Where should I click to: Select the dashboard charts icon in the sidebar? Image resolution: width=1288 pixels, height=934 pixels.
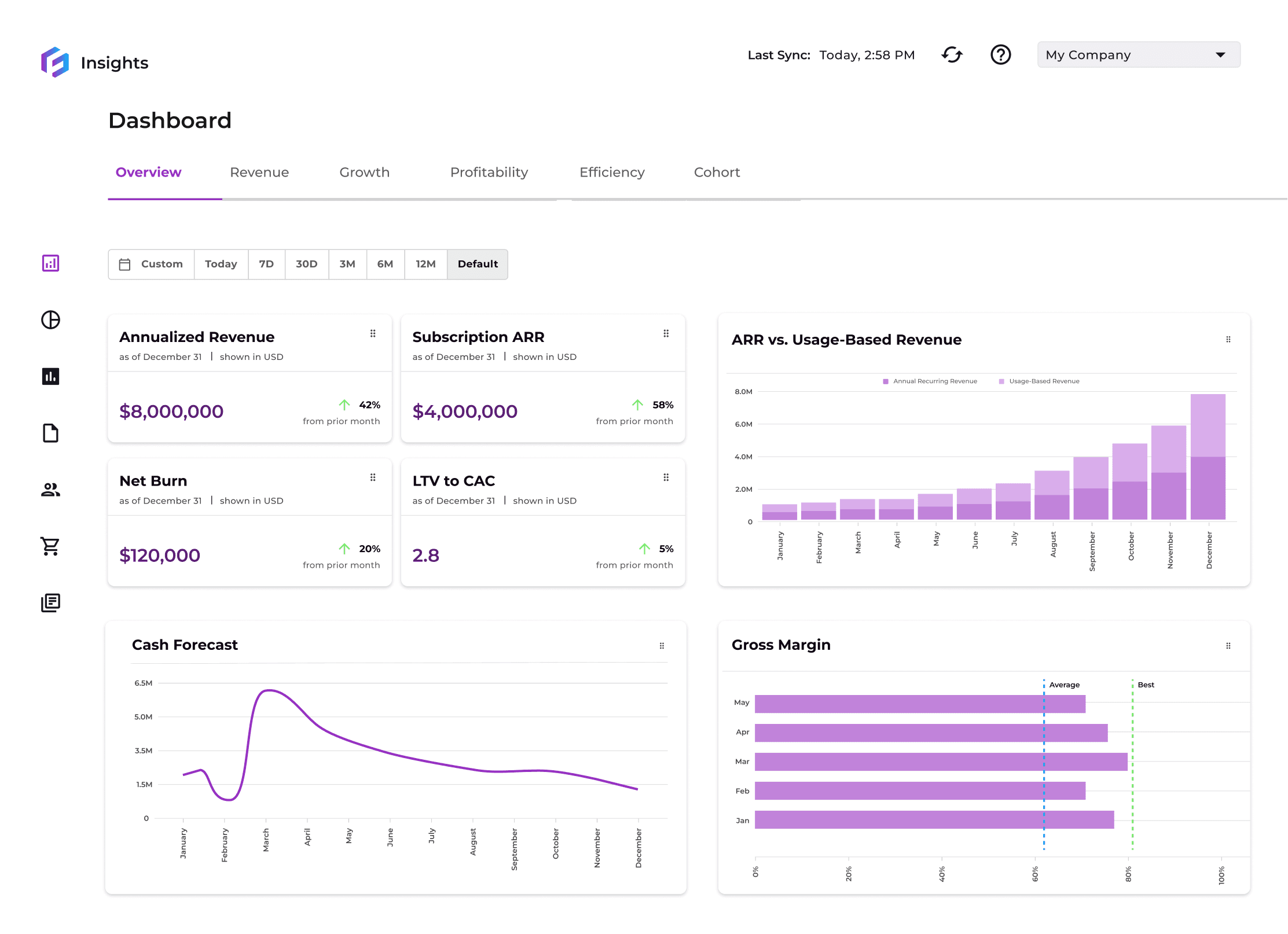[x=51, y=263]
